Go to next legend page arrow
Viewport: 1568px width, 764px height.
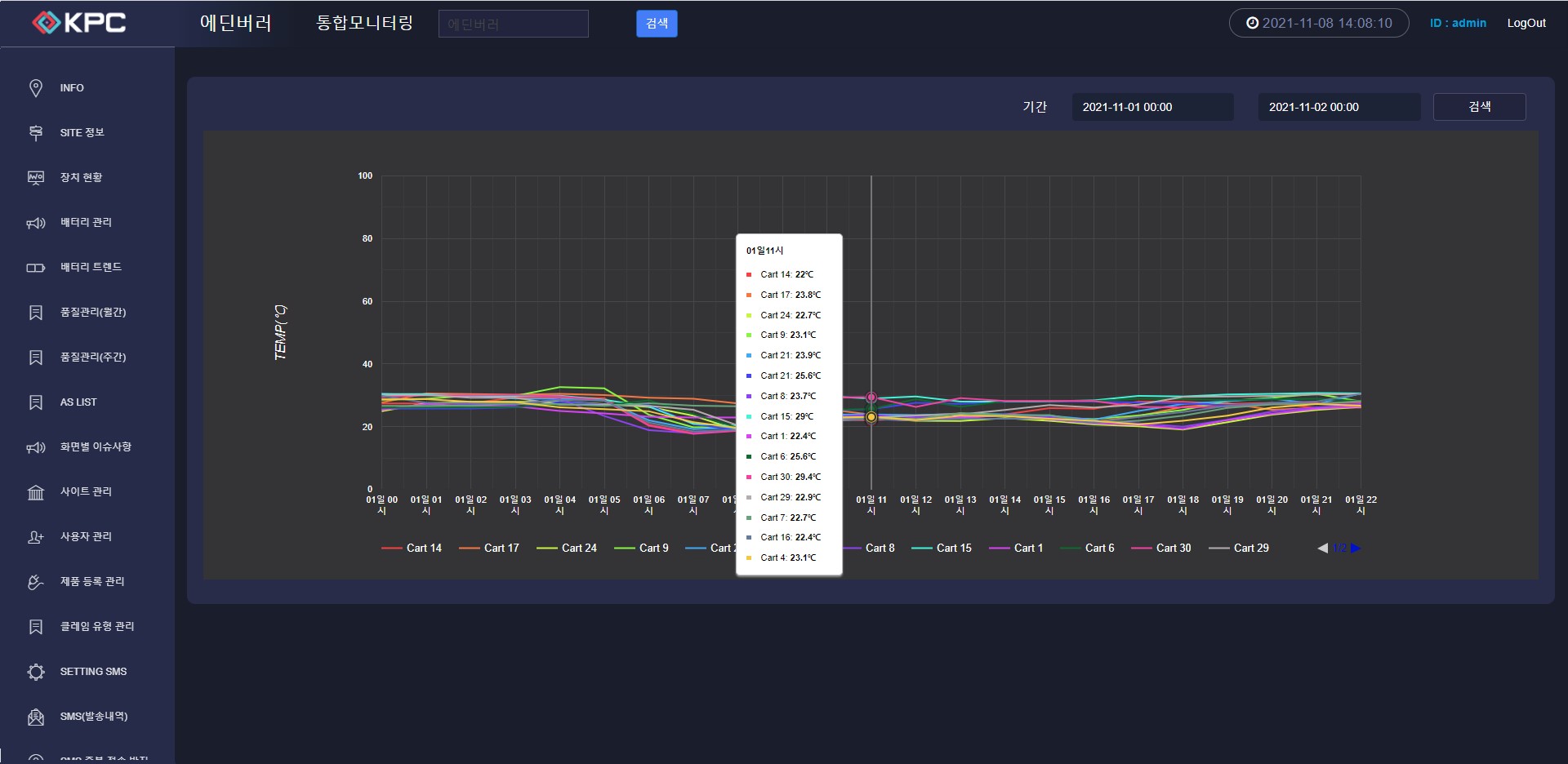(1356, 549)
